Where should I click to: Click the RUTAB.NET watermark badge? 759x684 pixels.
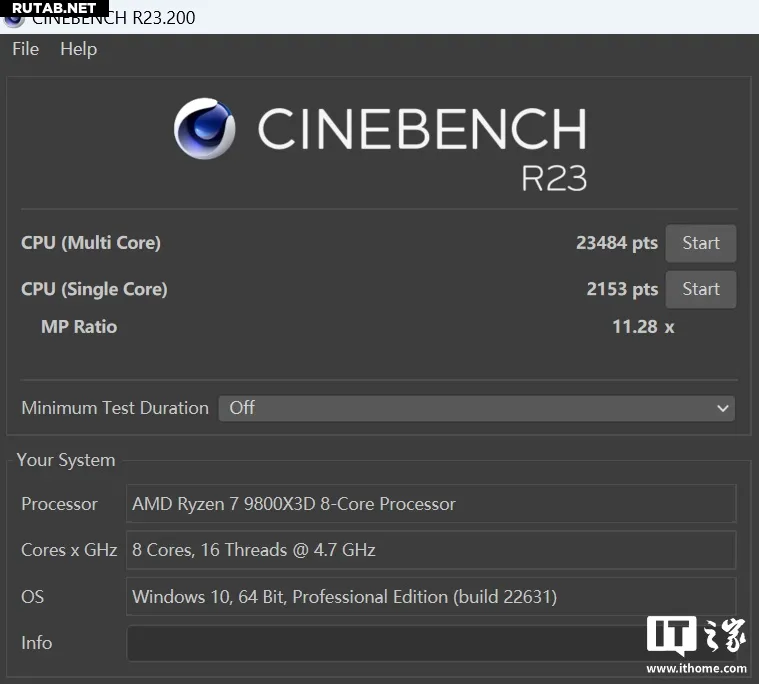tap(54, 8)
